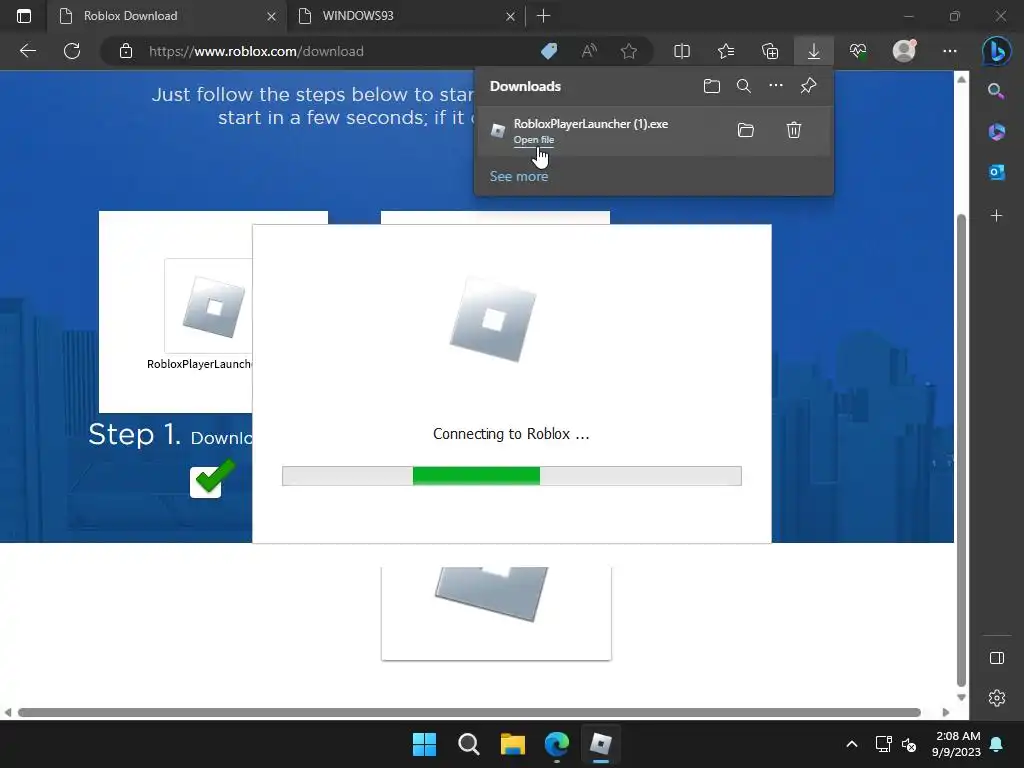Open Microsoft 365 sidebar icon
The image size is (1024, 768).
pyautogui.click(x=997, y=131)
